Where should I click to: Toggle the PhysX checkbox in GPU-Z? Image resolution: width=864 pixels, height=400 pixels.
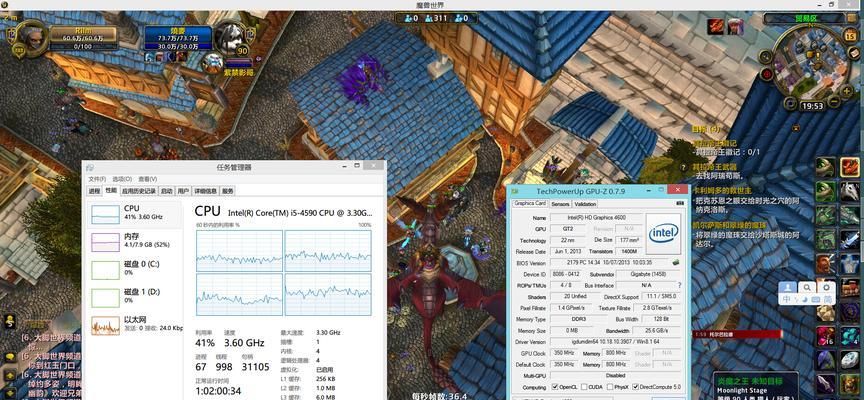click(609, 387)
